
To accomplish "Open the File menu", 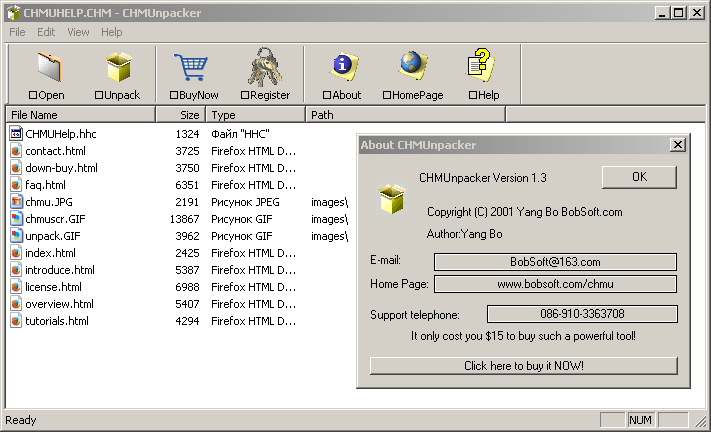I will tap(17, 32).
